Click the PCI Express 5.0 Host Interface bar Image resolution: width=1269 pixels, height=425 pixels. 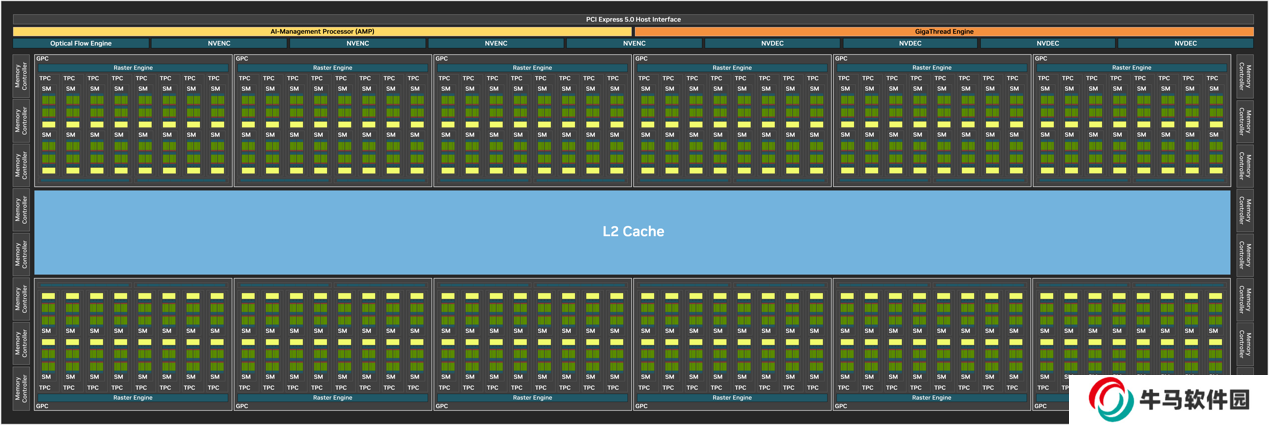point(633,19)
